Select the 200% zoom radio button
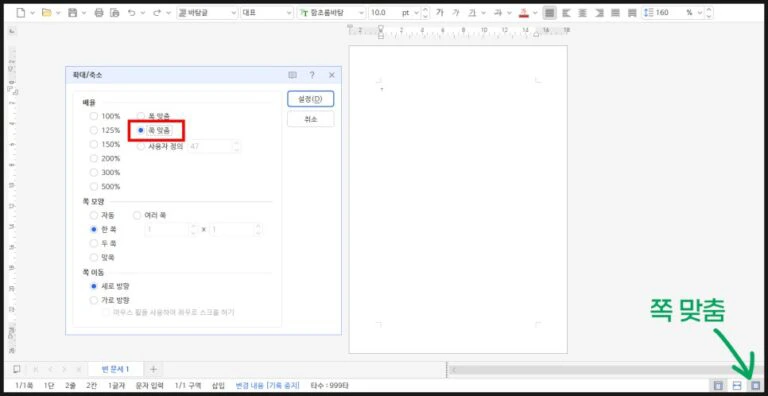This screenshot has height=396, width=768. (x=94, y=158)
